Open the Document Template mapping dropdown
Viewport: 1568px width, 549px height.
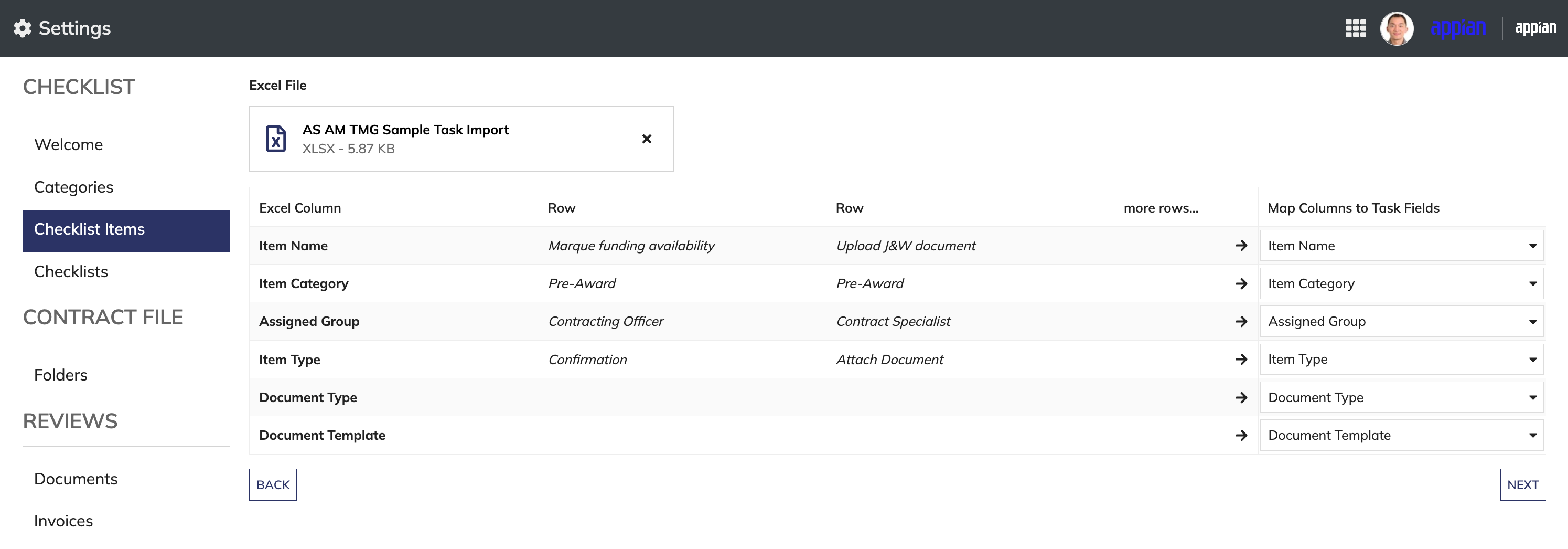coord(1401,435)
